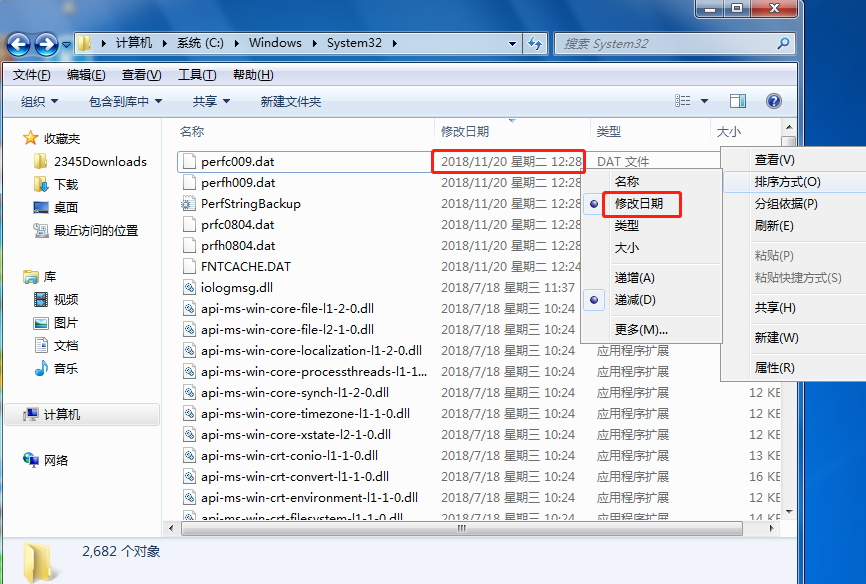Open the 工具(T) menu
Image resolution: width=866 pixels, height=584 pixels.
197,75
